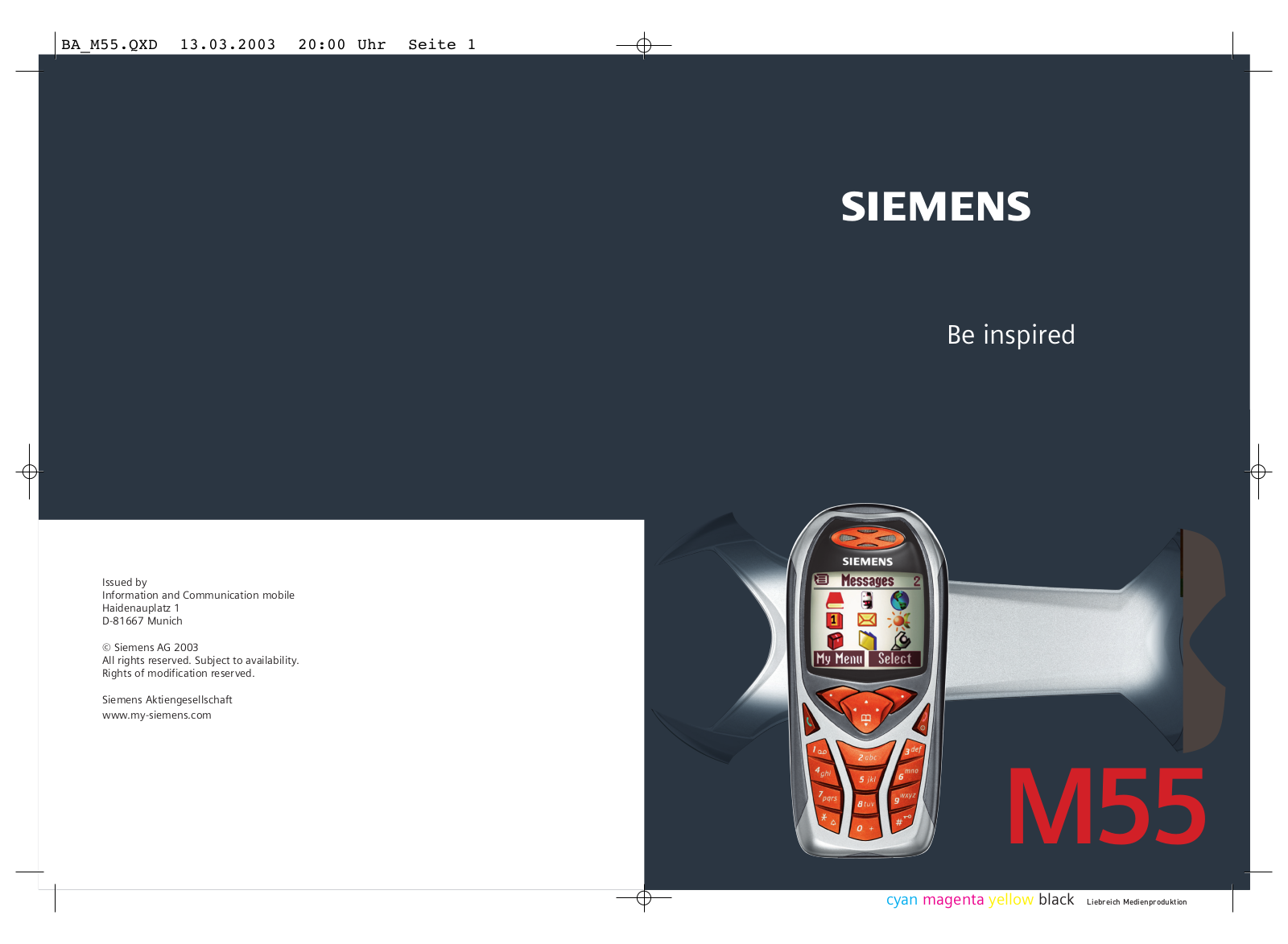Screen dimensions: 1288x944
Task: Select the yellow envelope messages icon
Action: point(867,620)
